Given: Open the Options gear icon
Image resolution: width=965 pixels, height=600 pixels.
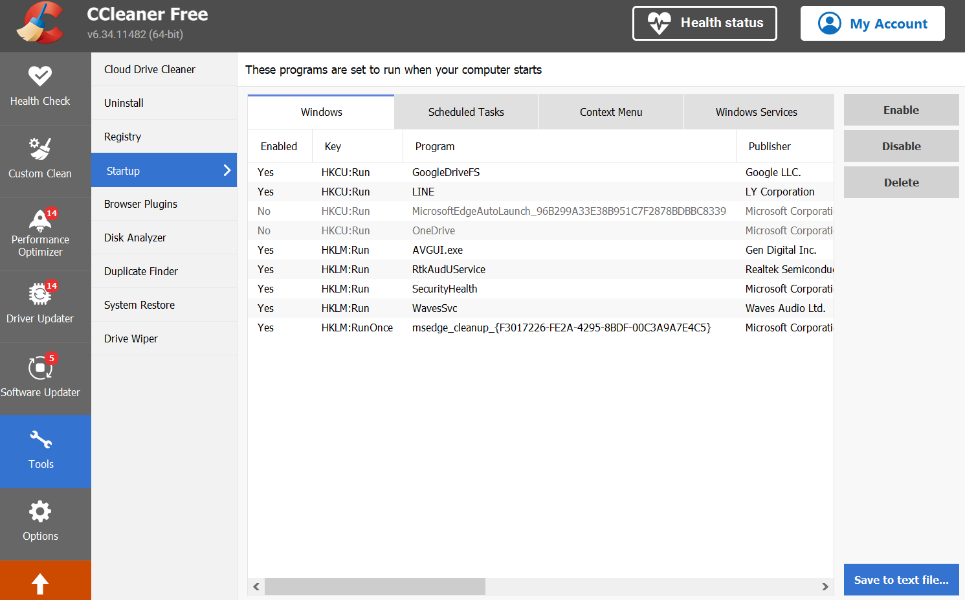Looking at the screenshot, I should 40,512.
